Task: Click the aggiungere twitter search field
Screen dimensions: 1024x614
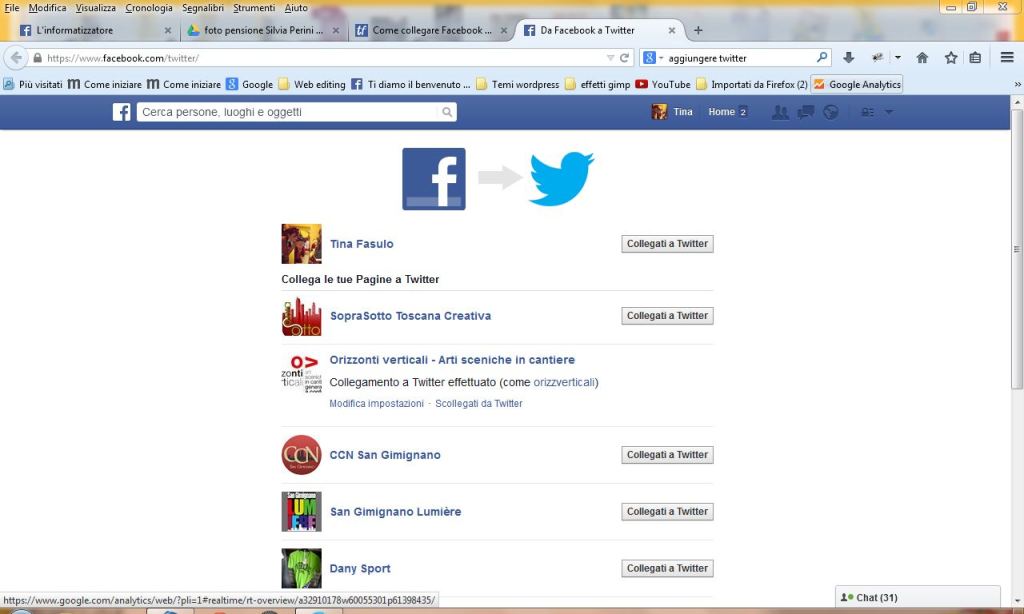Action: pos(739,57)
